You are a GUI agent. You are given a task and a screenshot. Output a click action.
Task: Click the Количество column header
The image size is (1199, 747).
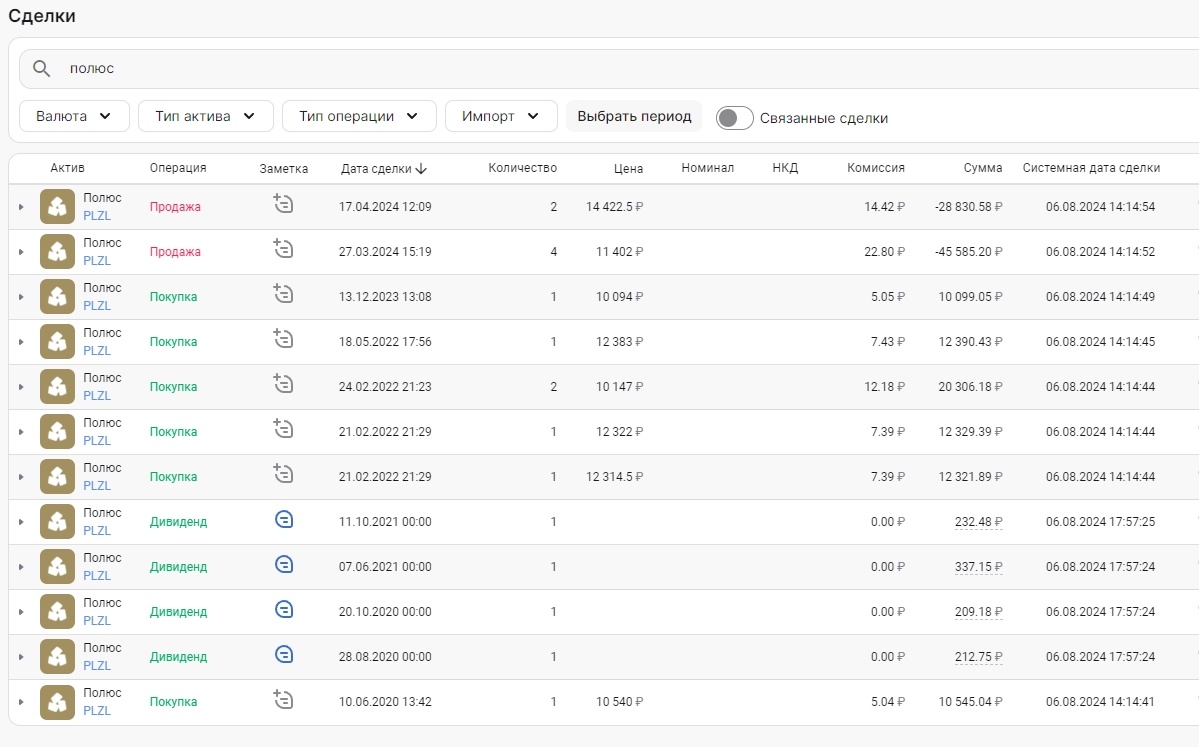pos(522,167)
